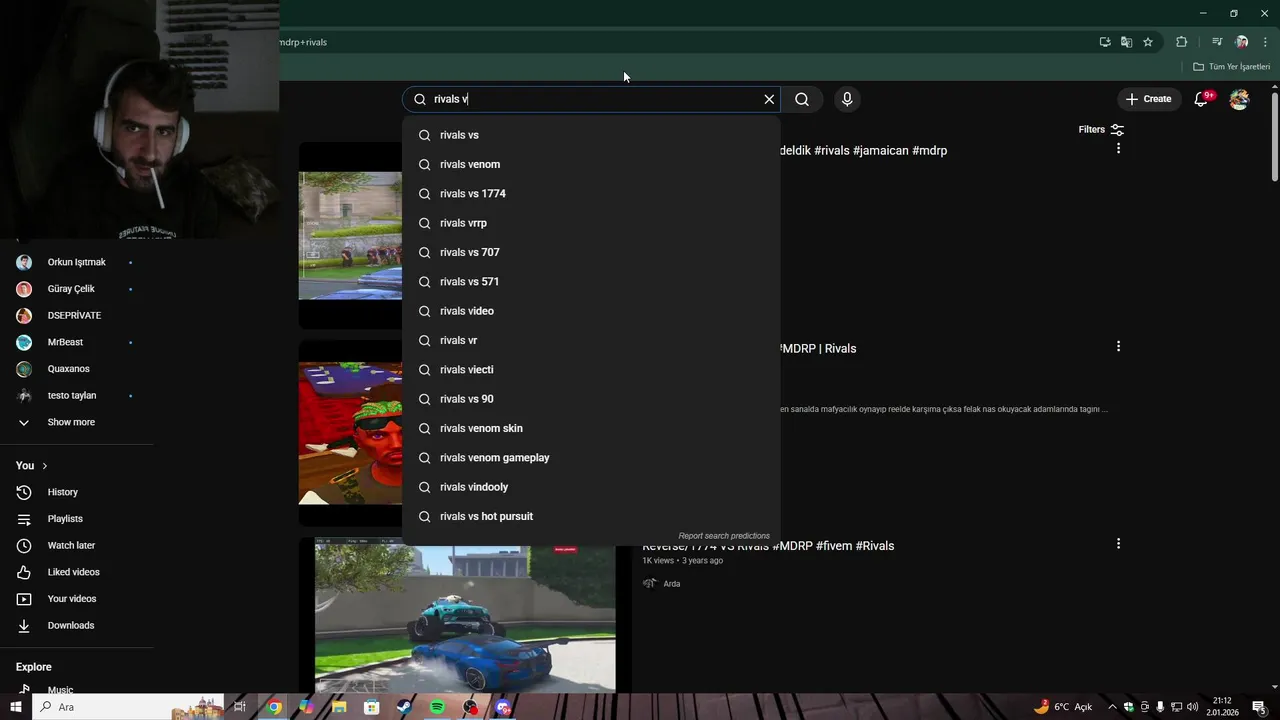Image resolution: width=1280 pixels, height=720 pixels.
Task: Select suggestion 'rivals vs 707'
Action: (591, 252)
